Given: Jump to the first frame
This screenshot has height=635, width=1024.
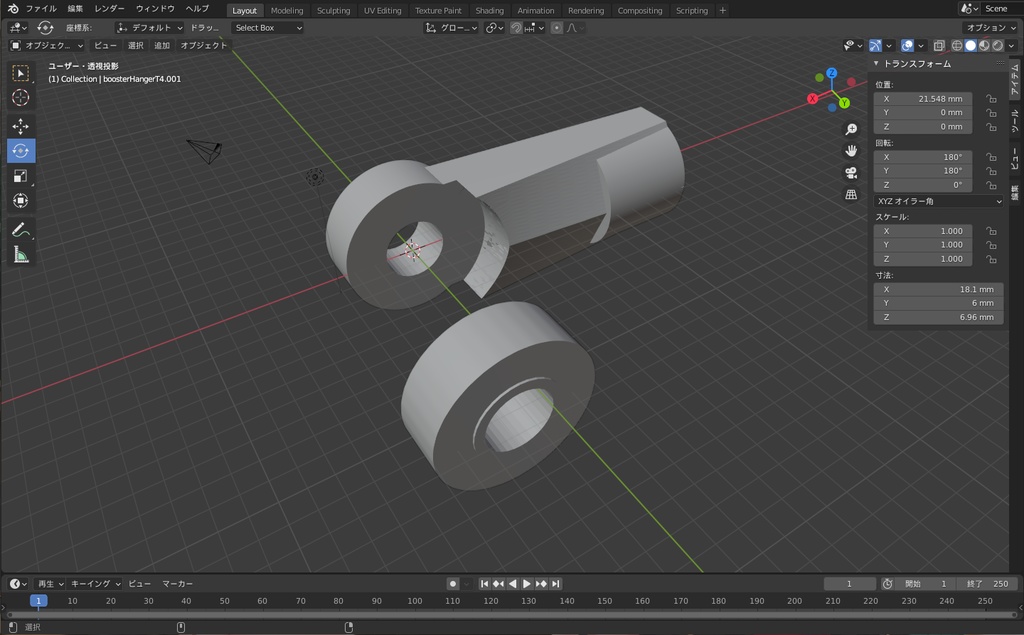Looking at the screenshot, I should tap(484, 583).
